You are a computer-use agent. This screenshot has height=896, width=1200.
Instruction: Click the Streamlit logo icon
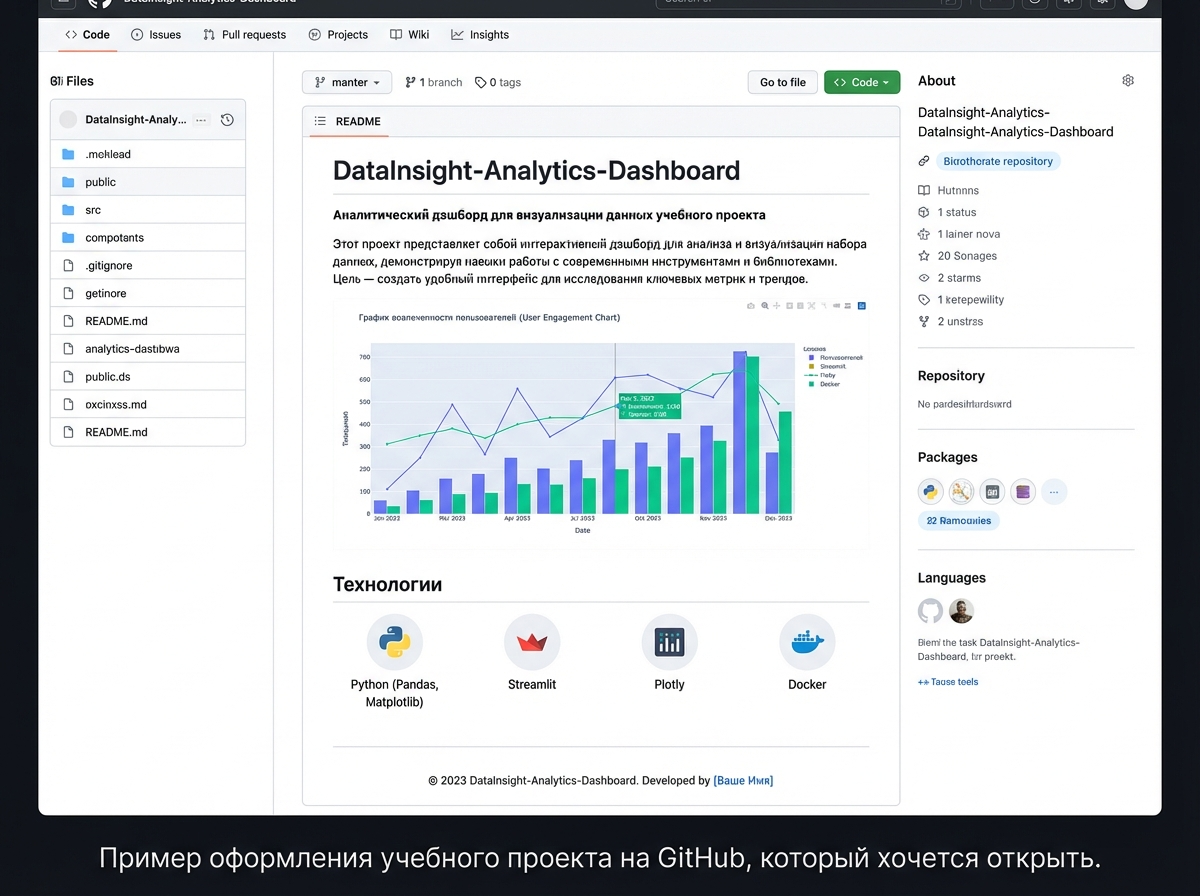click(x=531, y=642)
